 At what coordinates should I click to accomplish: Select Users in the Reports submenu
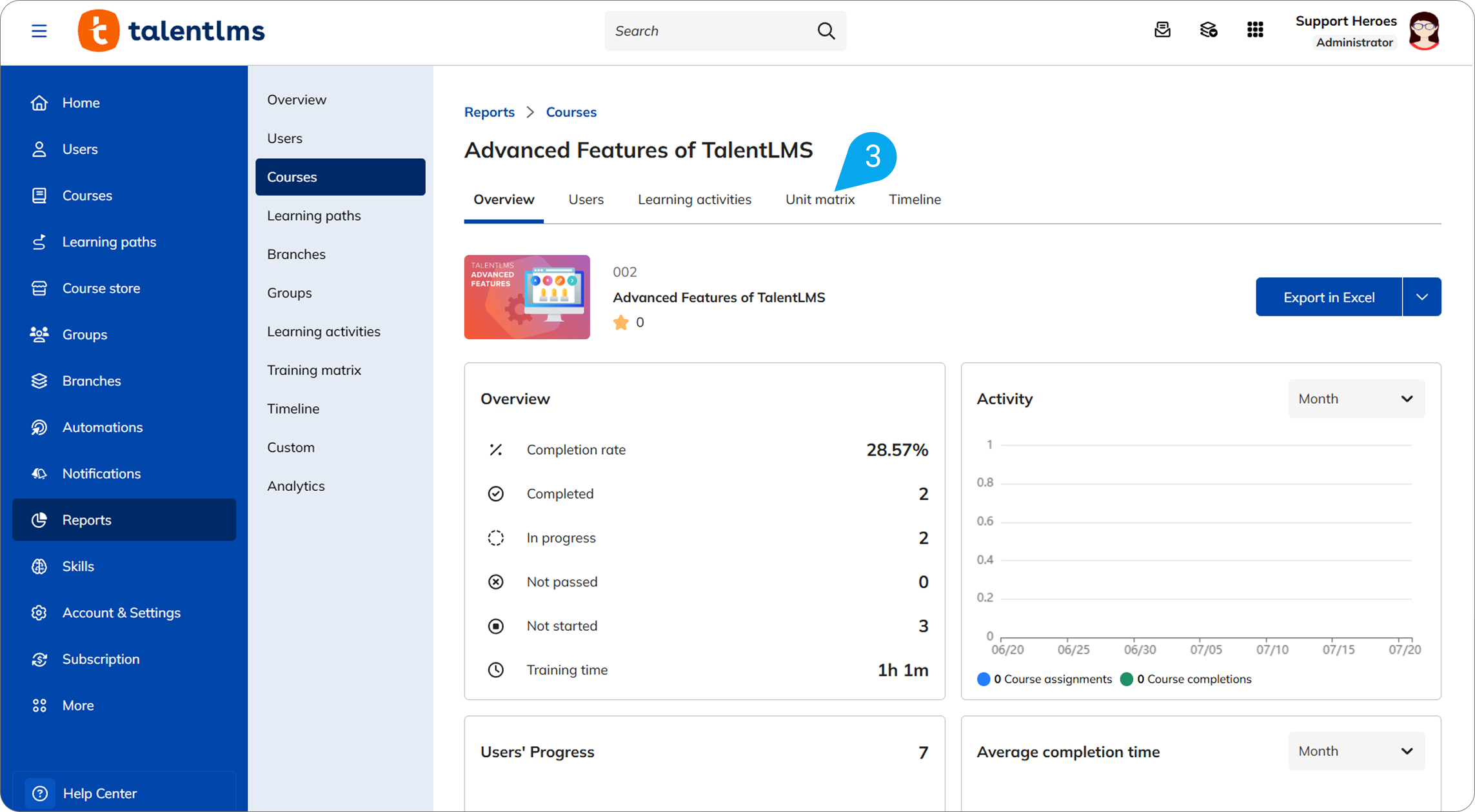tap(284, 139)
